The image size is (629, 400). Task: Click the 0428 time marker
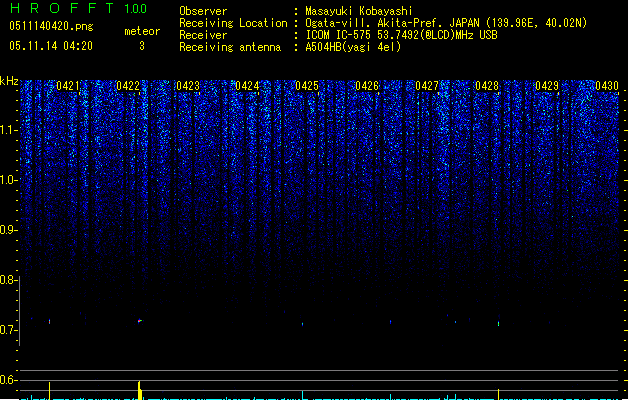click(487, 86)
